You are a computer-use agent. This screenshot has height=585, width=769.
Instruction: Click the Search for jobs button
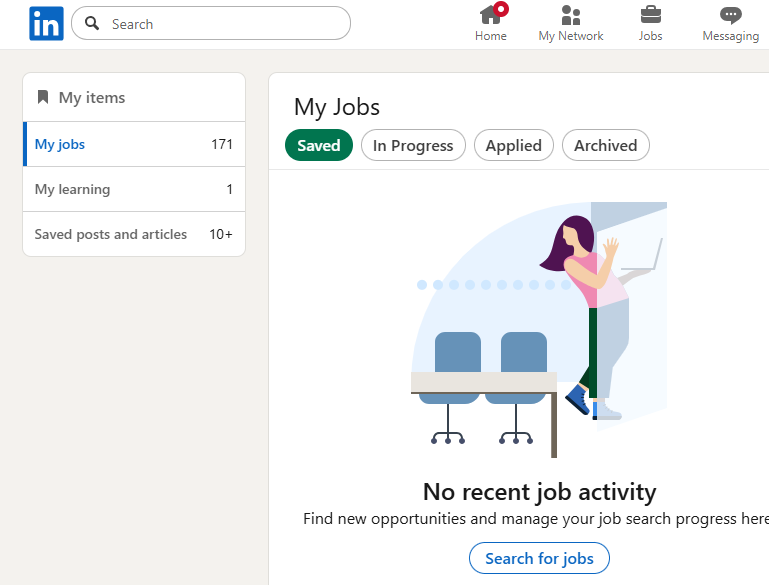[539, 559]
